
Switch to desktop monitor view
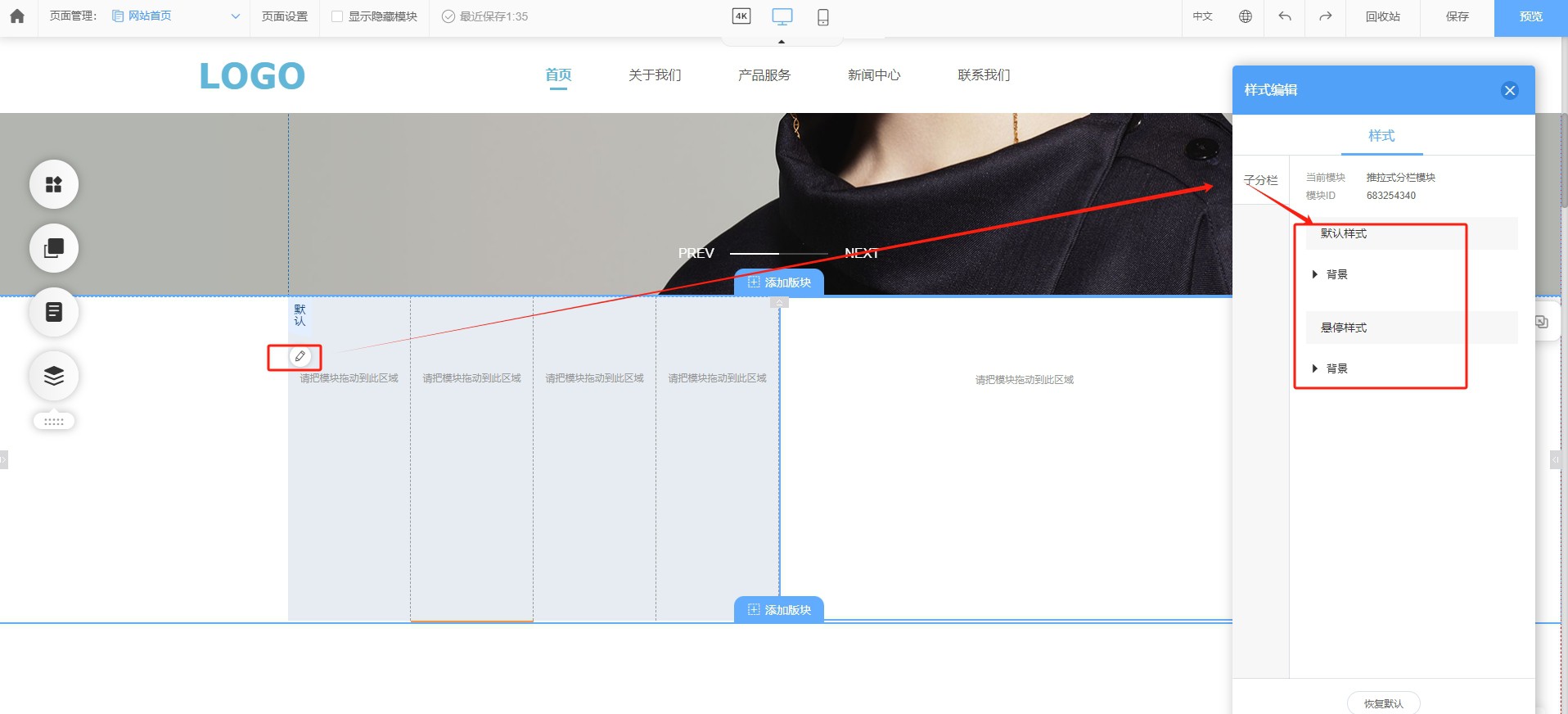782,16
